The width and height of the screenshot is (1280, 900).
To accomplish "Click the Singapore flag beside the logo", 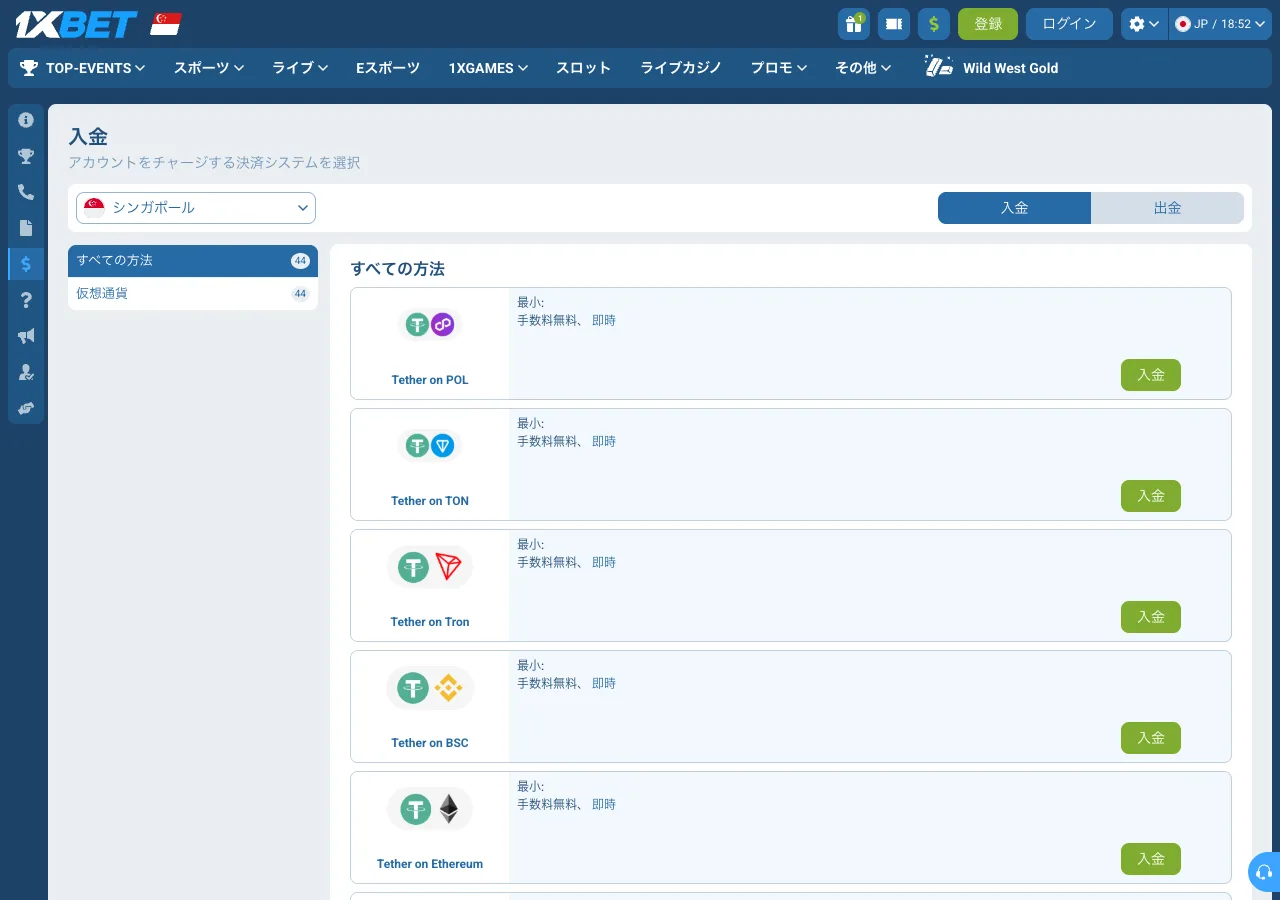I will pyautogui.click(x=166, y=24).
